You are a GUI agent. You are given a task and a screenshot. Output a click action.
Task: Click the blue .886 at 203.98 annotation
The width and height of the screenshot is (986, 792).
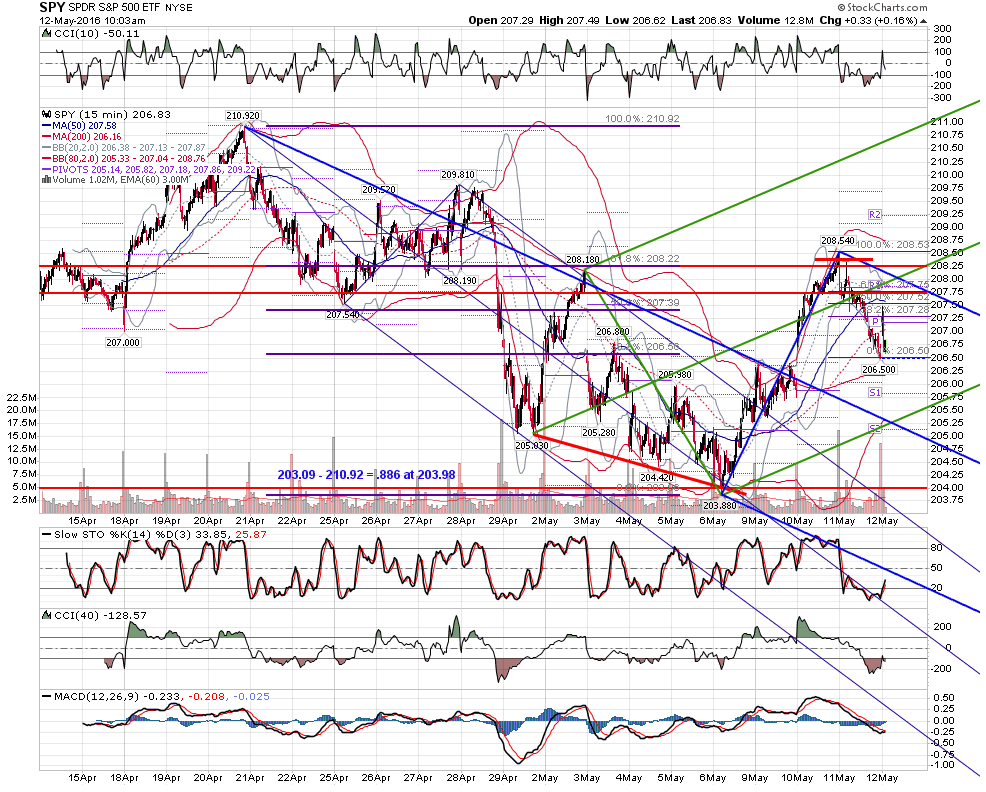click(366, 474)
